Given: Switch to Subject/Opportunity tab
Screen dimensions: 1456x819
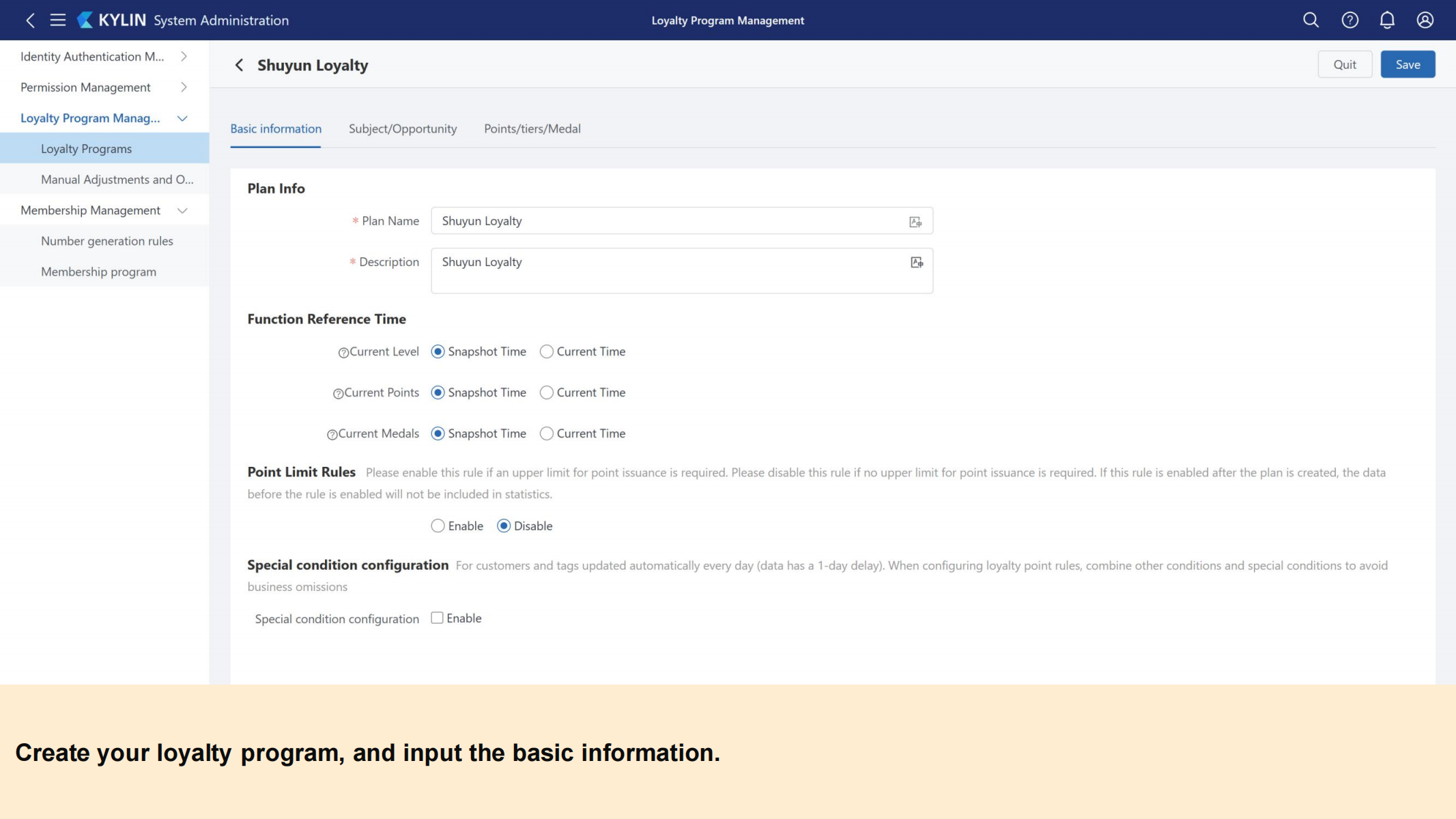Looking at the screenshot, I should pyautogui.click(x=403, y=129).
